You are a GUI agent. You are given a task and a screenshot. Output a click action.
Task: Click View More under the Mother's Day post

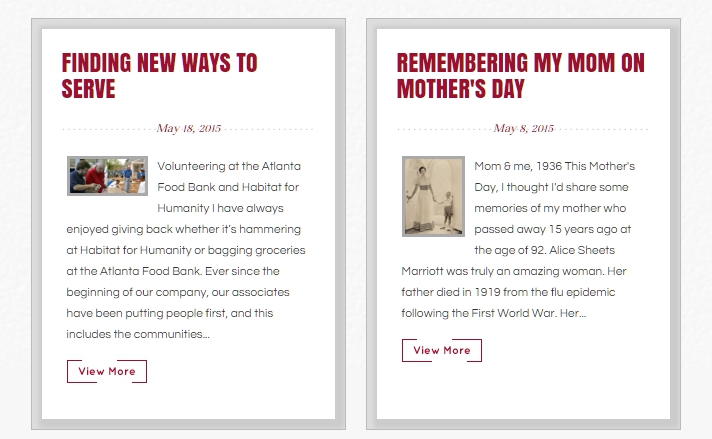[x=442, y=350]
